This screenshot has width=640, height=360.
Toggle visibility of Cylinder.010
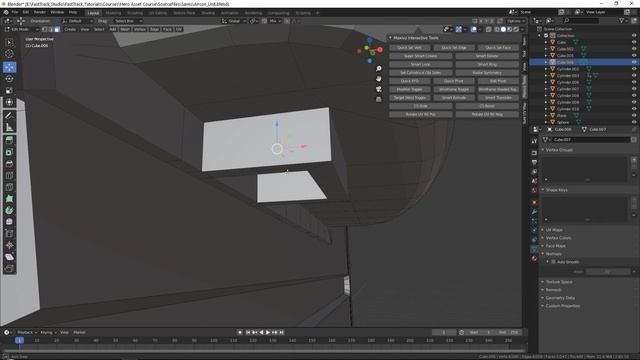pos(634,109)
